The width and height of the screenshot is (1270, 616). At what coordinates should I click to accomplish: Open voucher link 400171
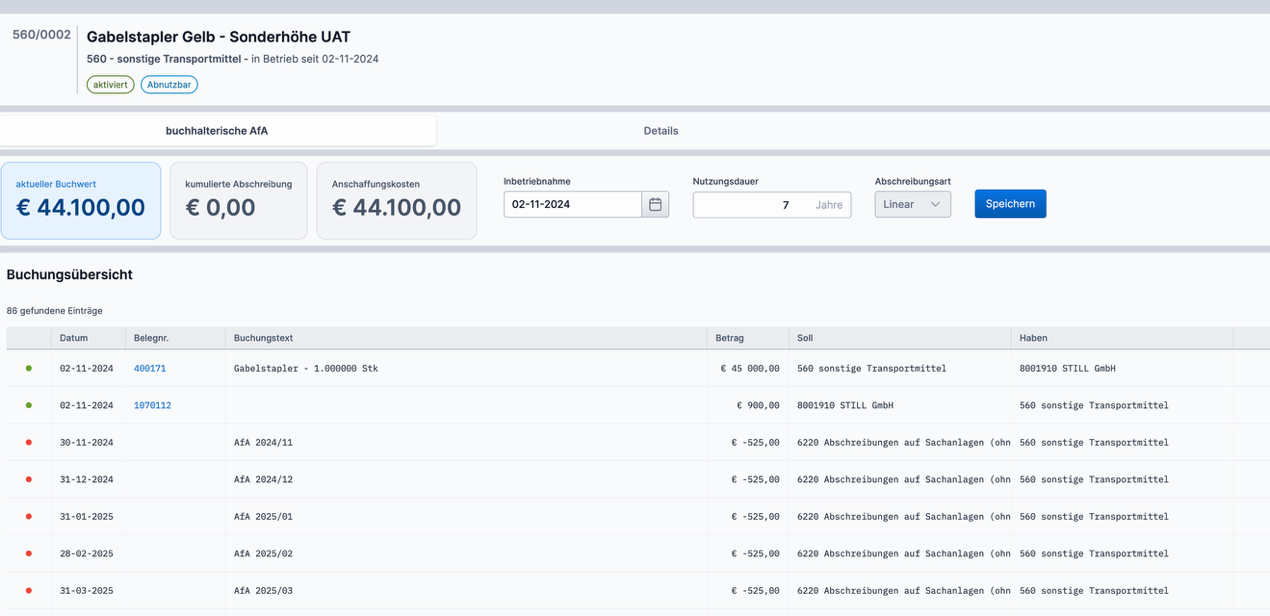tap(150, 368)
